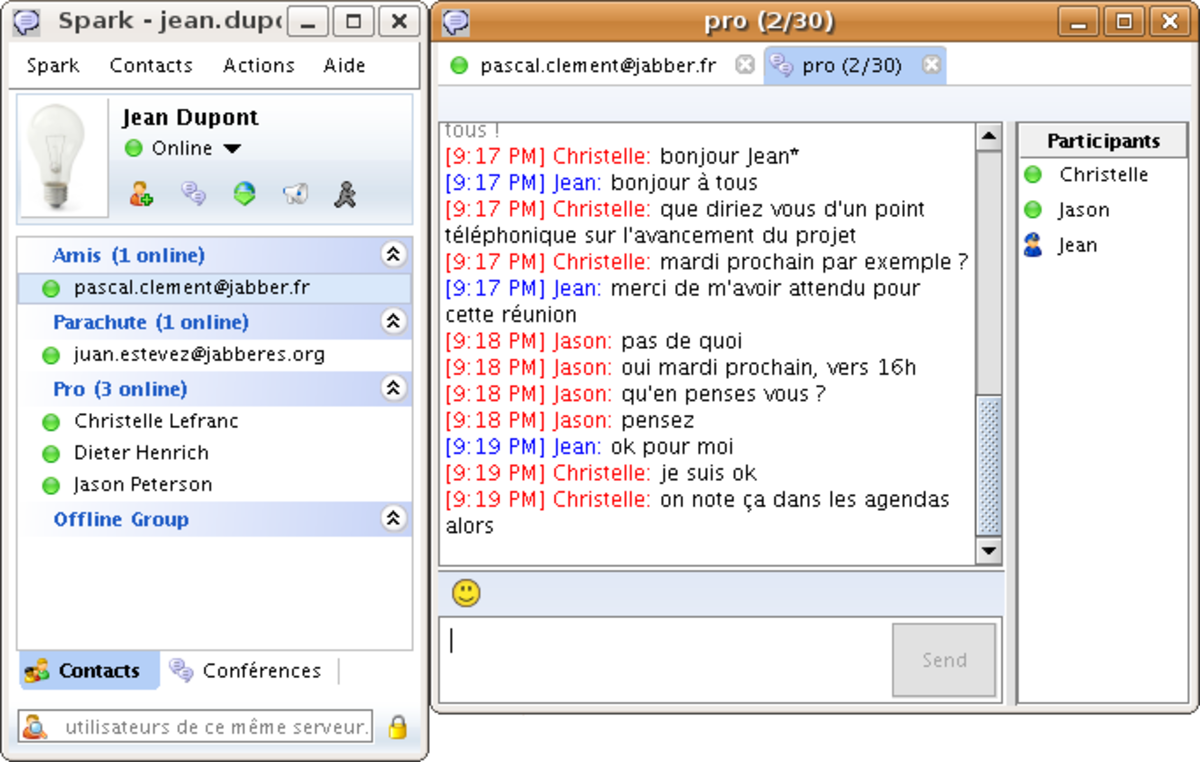Click the Parachute (1 online) group header
This screenshot has width=1200, height=762.
tap(214, 321)
